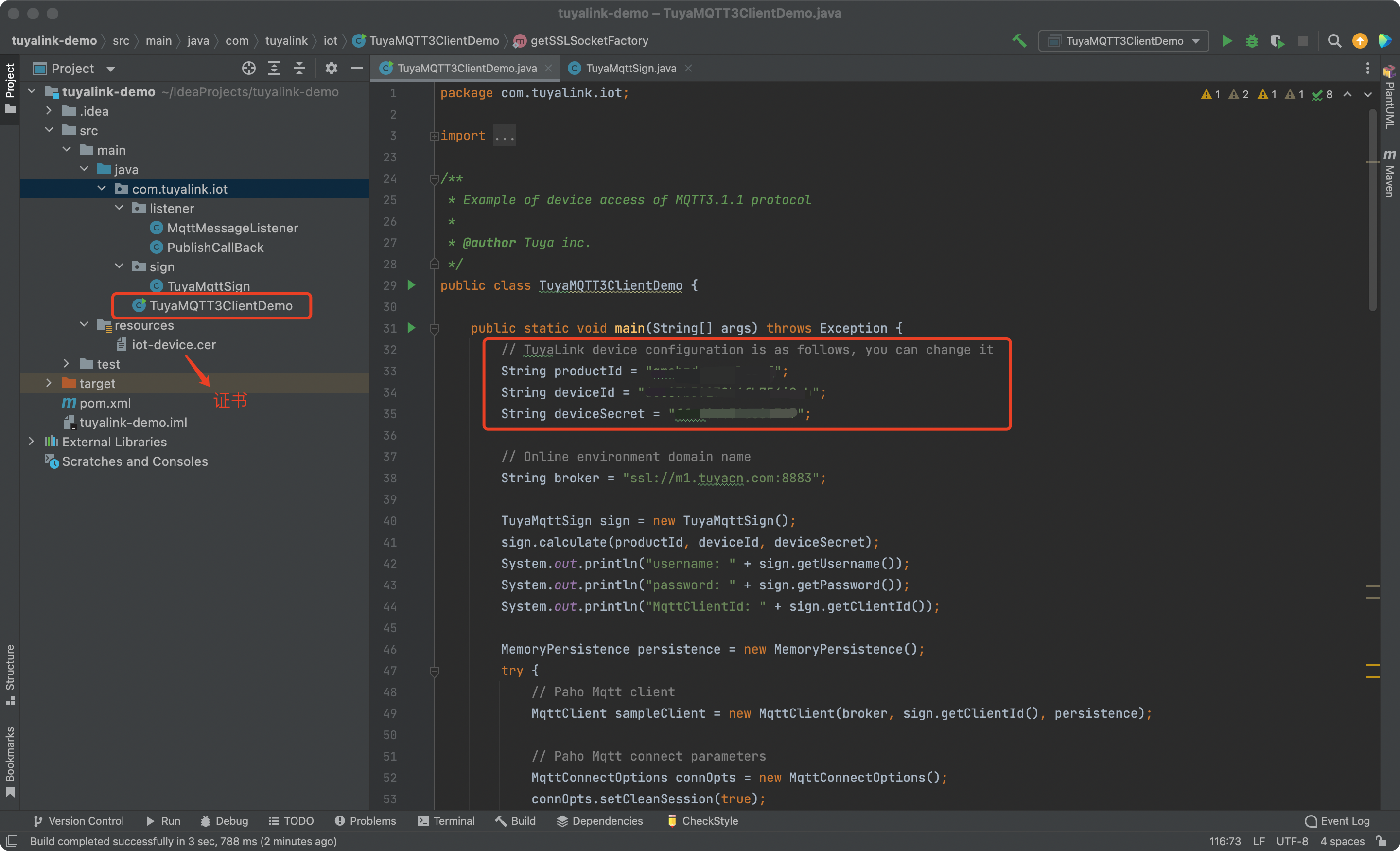Screen dimensions: 1400x851
Task: Open the CheckStyle tool window
Action: pos(702,821)
